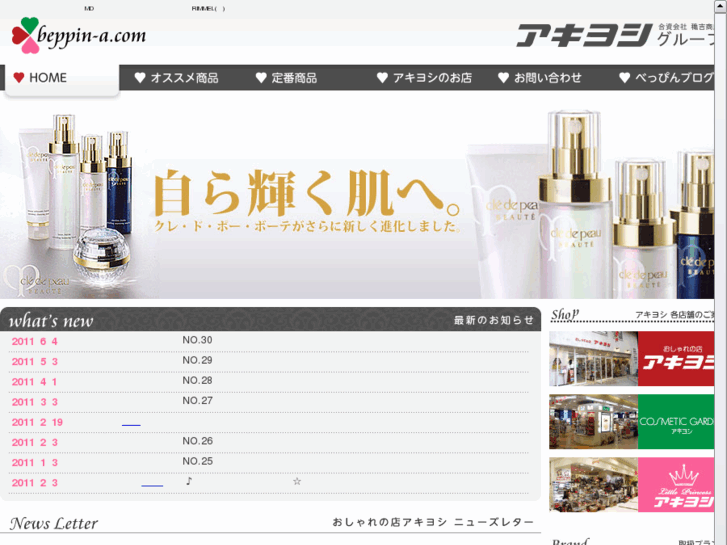Image resolution: width=727 pixels, height=545 pixels.
Task: Click the underlined link in the music-note row
Action: pos(152,484)
